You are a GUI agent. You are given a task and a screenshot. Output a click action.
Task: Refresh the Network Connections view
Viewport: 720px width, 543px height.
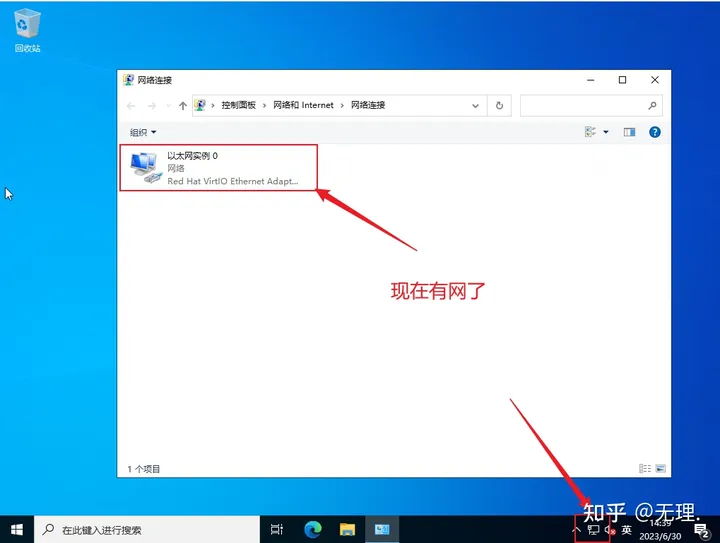coord(499,106)
